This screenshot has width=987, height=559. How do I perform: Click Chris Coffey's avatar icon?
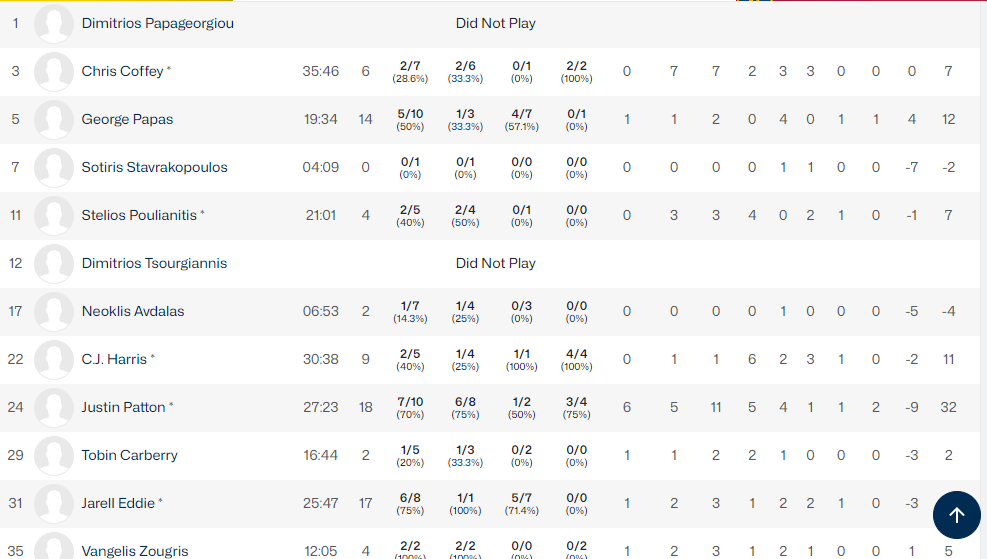coord(54,72)
